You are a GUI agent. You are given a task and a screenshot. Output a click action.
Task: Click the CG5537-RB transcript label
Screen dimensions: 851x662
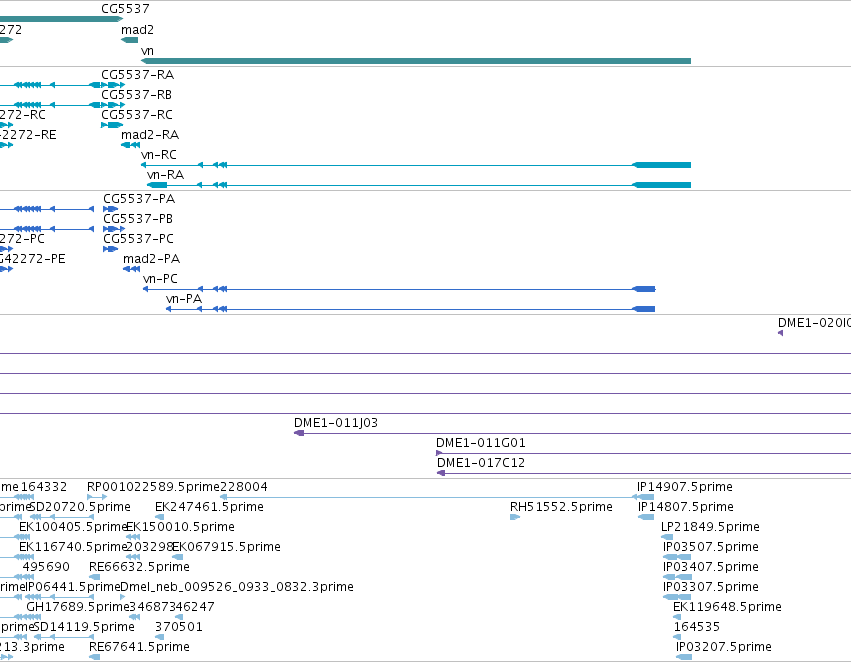click(x=136, y=95)
